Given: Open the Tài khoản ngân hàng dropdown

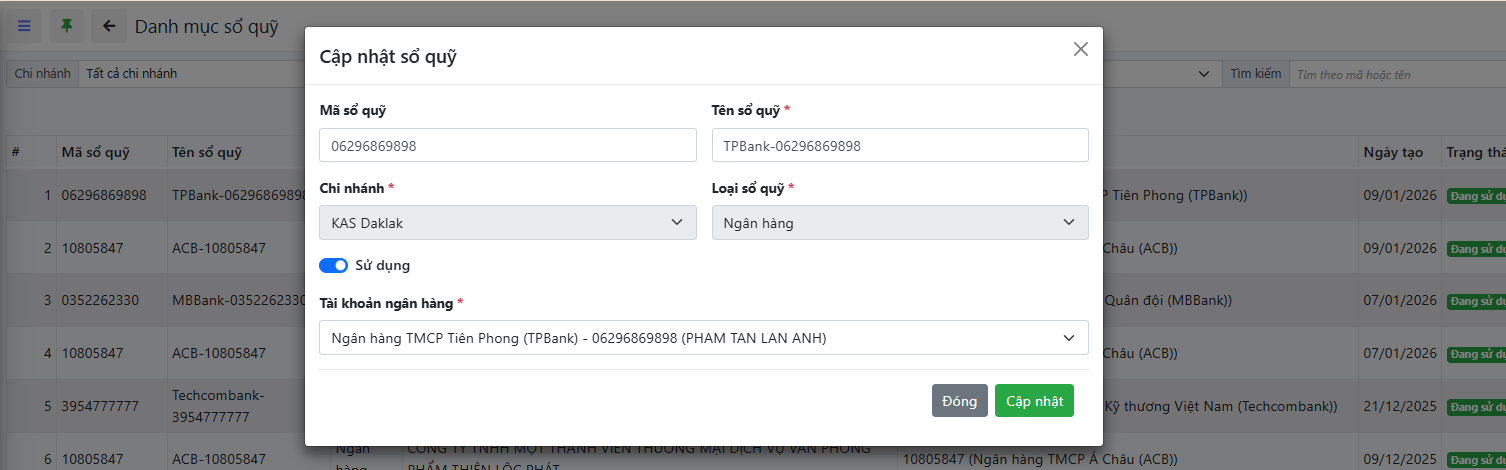Looking at the screenshot, I should pos(703,338).
